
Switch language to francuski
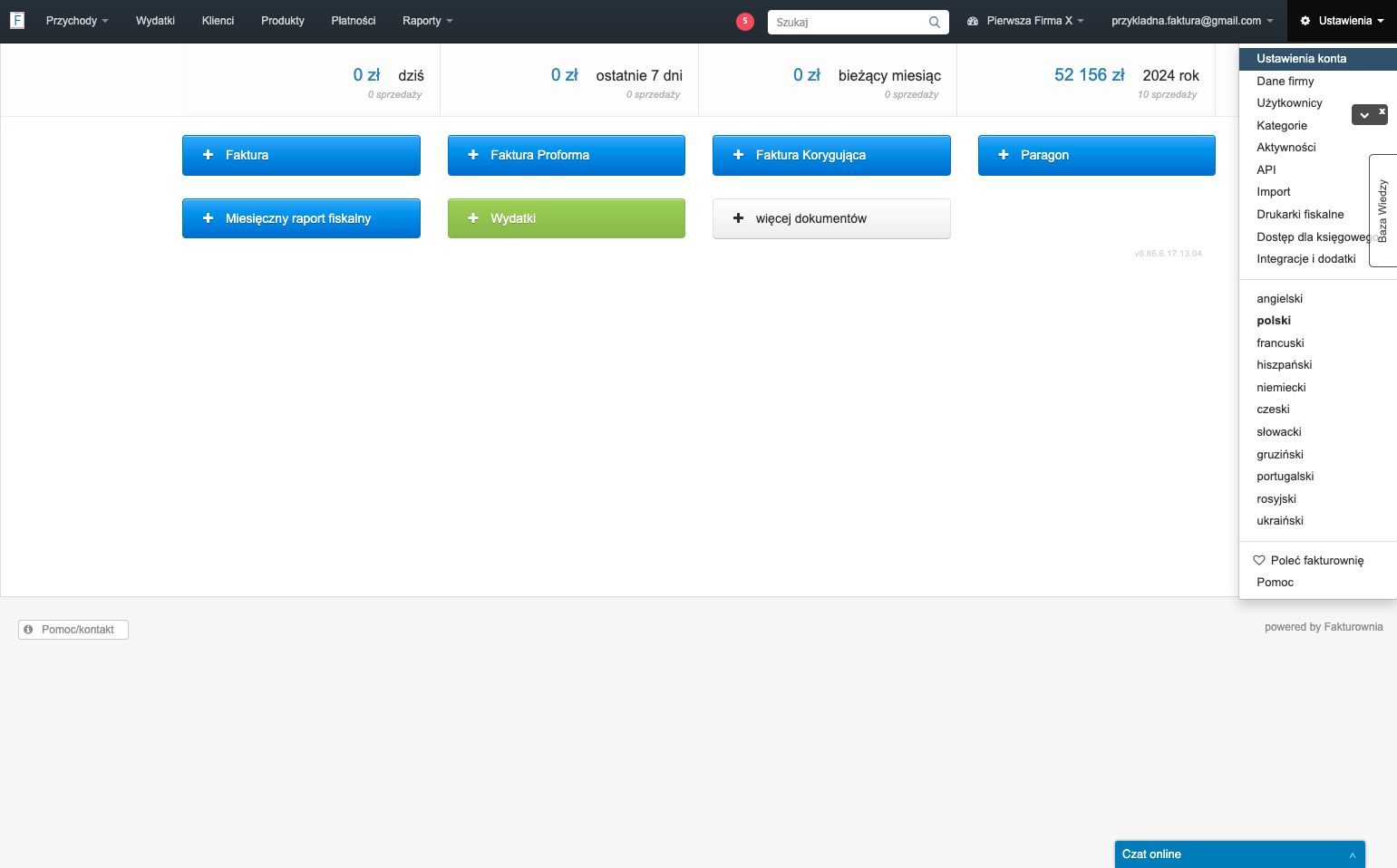1317,342
